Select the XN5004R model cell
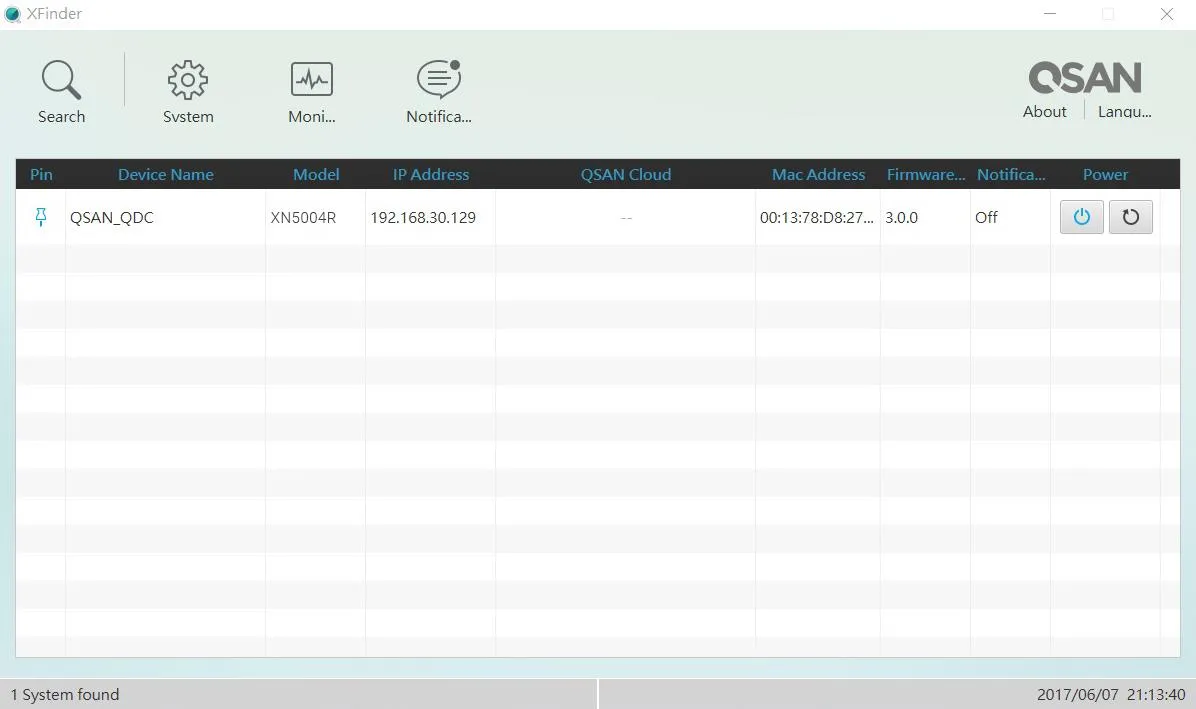1196x709 pixels. pyautogui.click(x=315, y=217)
